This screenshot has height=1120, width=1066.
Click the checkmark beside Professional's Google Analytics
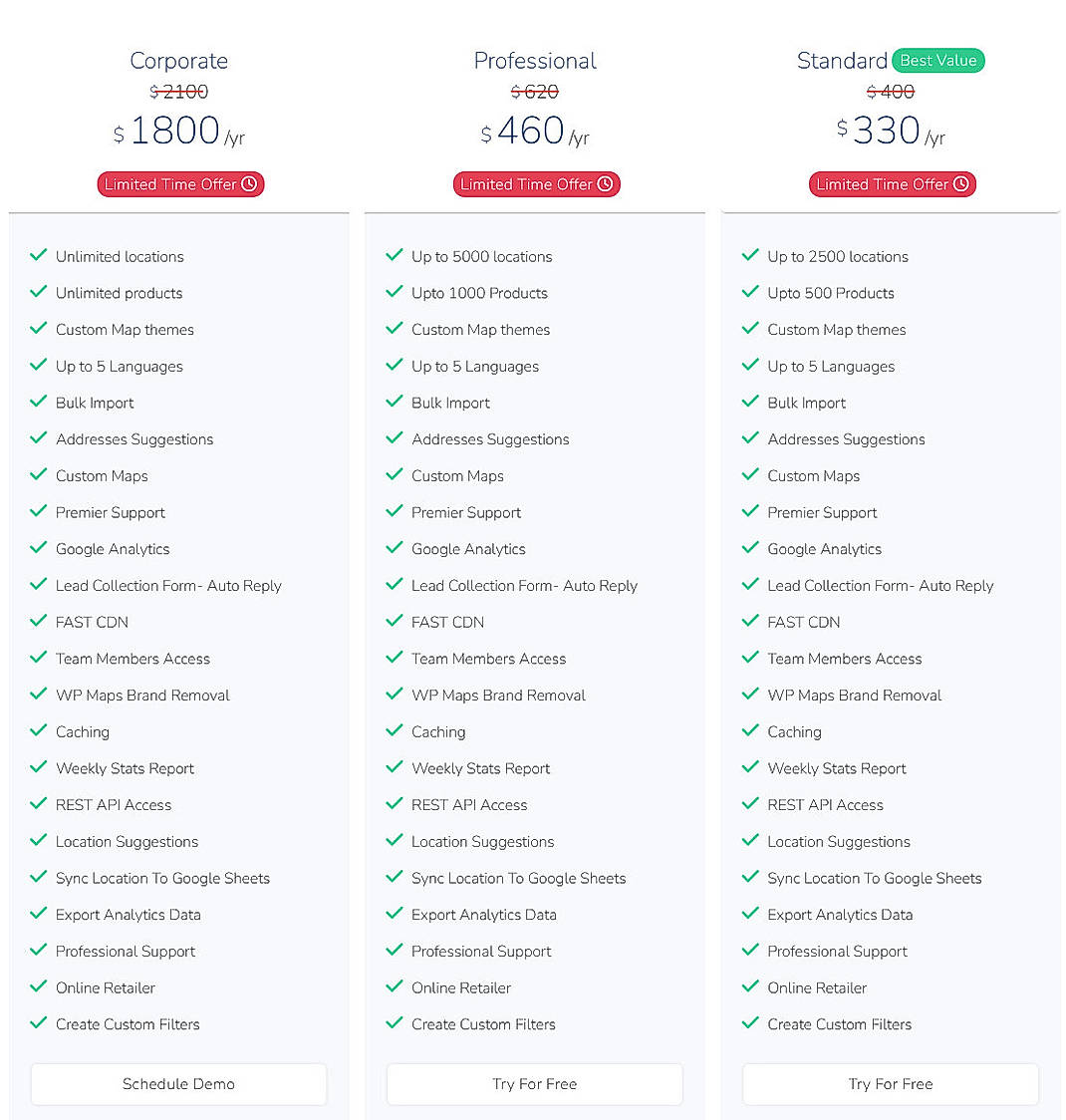coord(395,549)
